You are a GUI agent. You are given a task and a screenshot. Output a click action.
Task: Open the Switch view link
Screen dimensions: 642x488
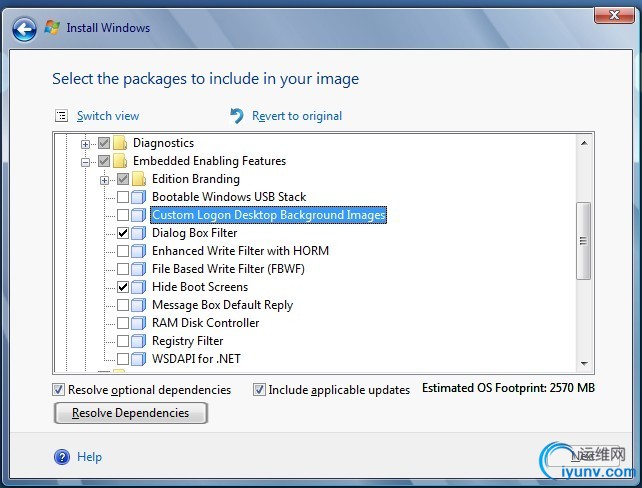pyautogui.click(x=108, y=116)
